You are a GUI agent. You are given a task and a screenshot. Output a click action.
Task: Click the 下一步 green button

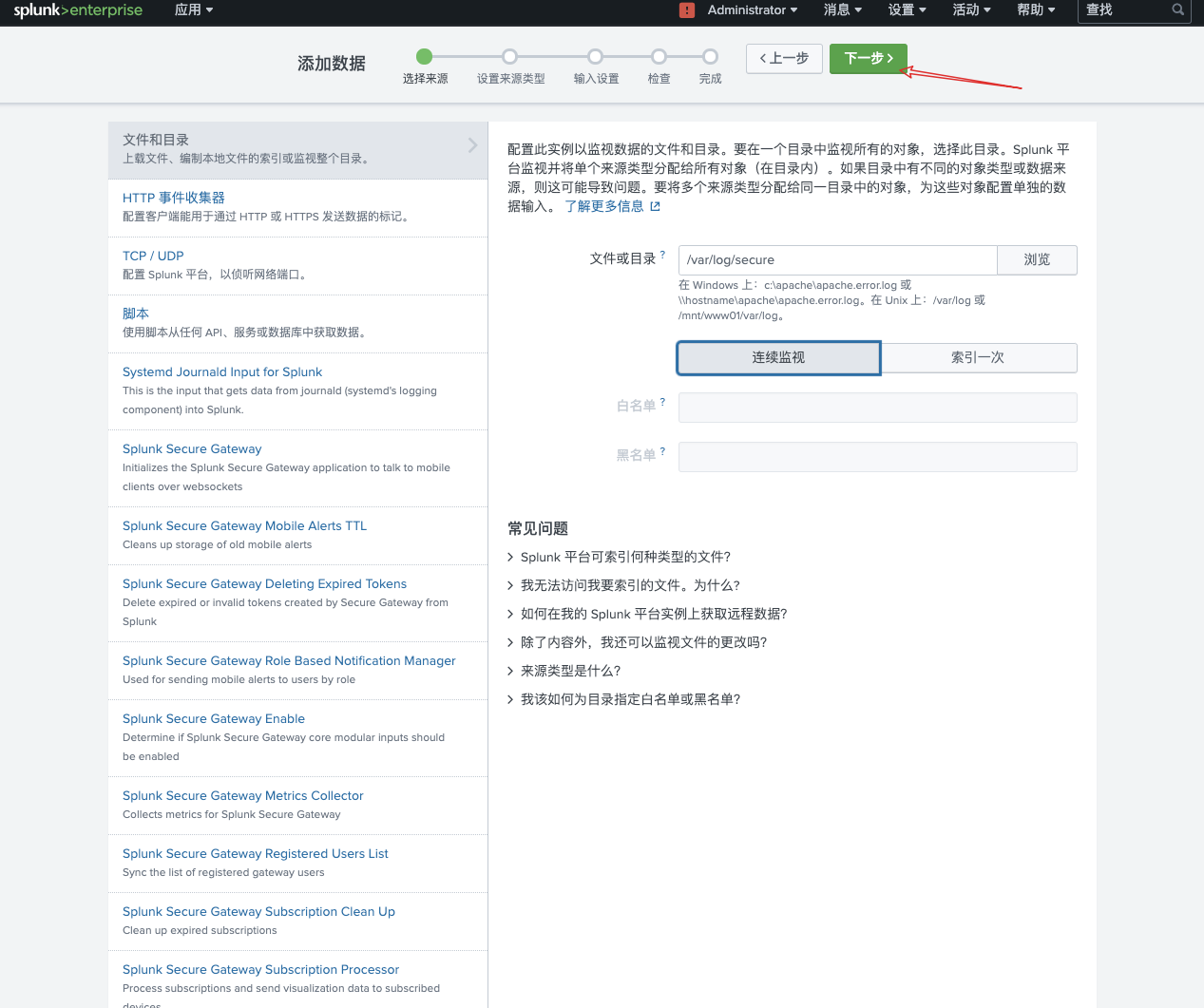click(869, 59)
